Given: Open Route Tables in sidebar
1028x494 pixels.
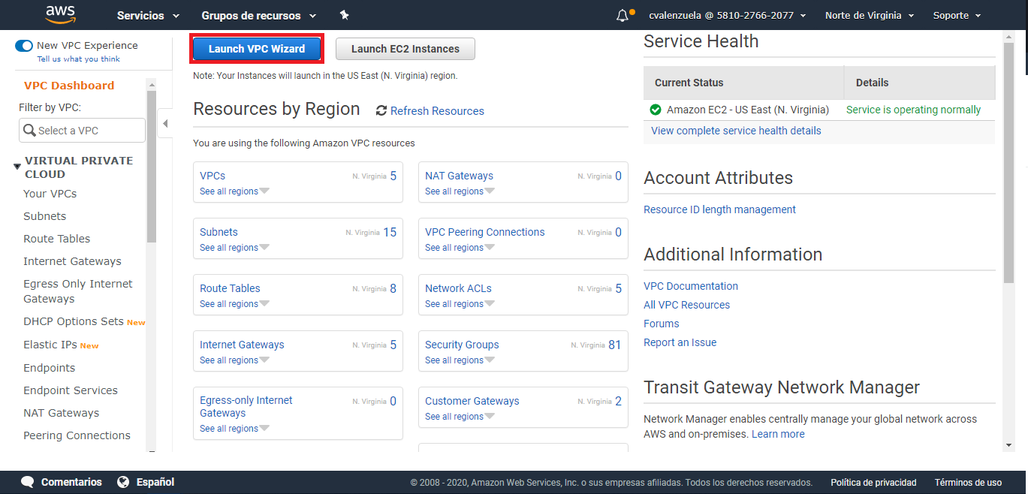Looking at the screenshot, I should [x=56, y=239].
